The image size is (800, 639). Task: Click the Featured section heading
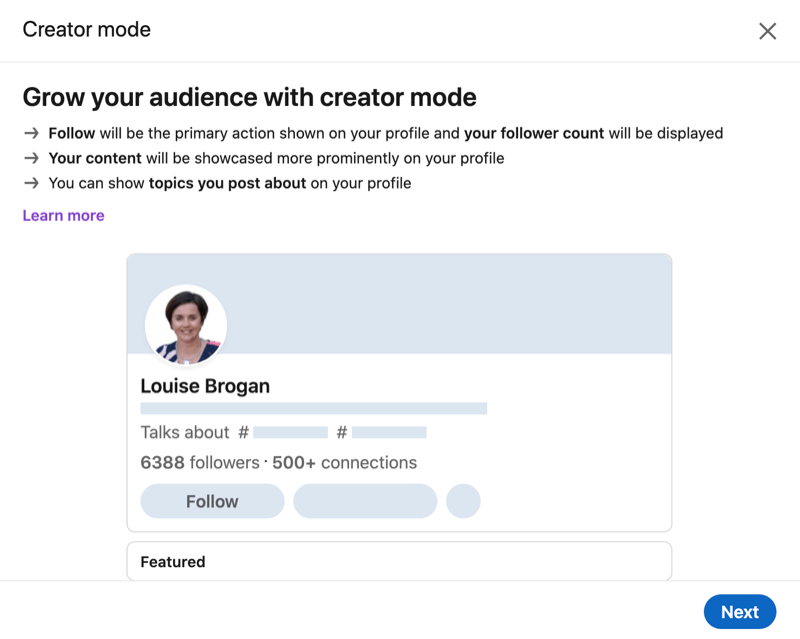point(173,561)
